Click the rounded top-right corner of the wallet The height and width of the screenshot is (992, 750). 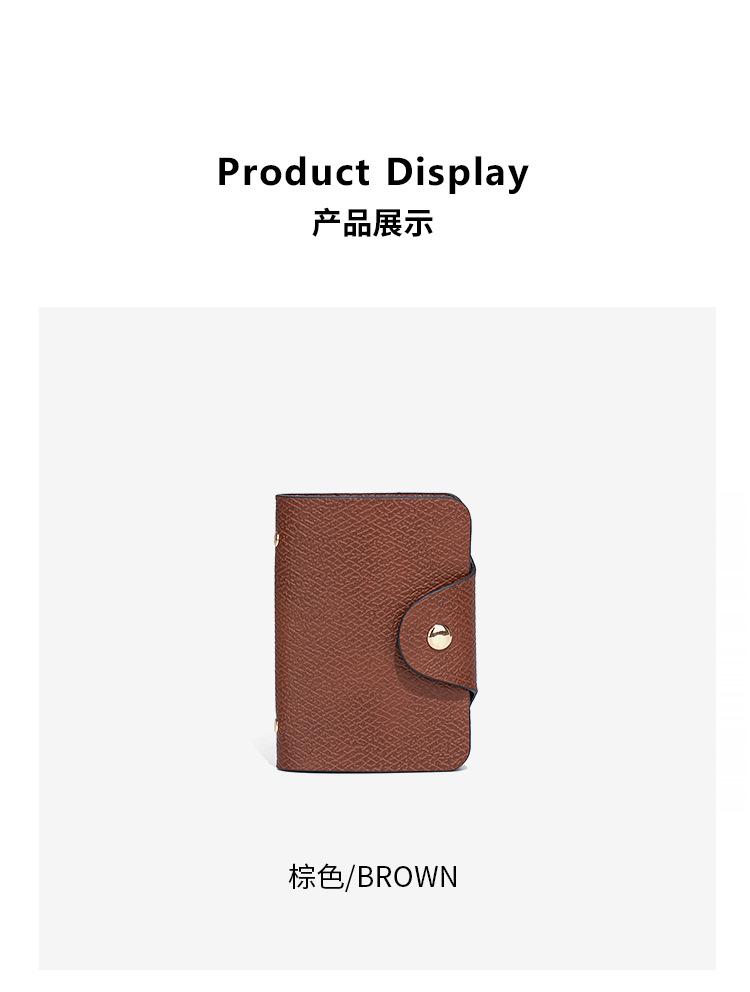pyautogui.click(x=461, y=508)
